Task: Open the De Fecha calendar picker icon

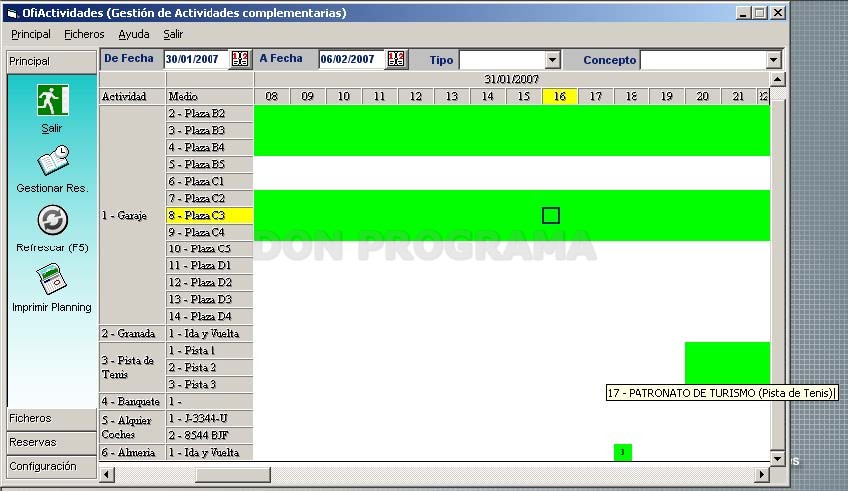Action: (x=240, y=59)
